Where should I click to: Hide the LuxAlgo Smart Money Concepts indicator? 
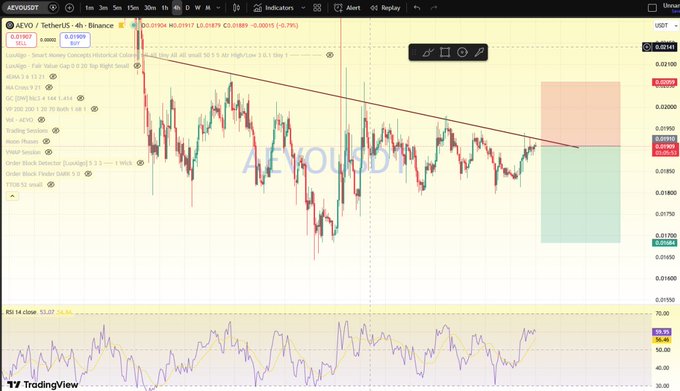pyautogui.click(x=330, y=55)
